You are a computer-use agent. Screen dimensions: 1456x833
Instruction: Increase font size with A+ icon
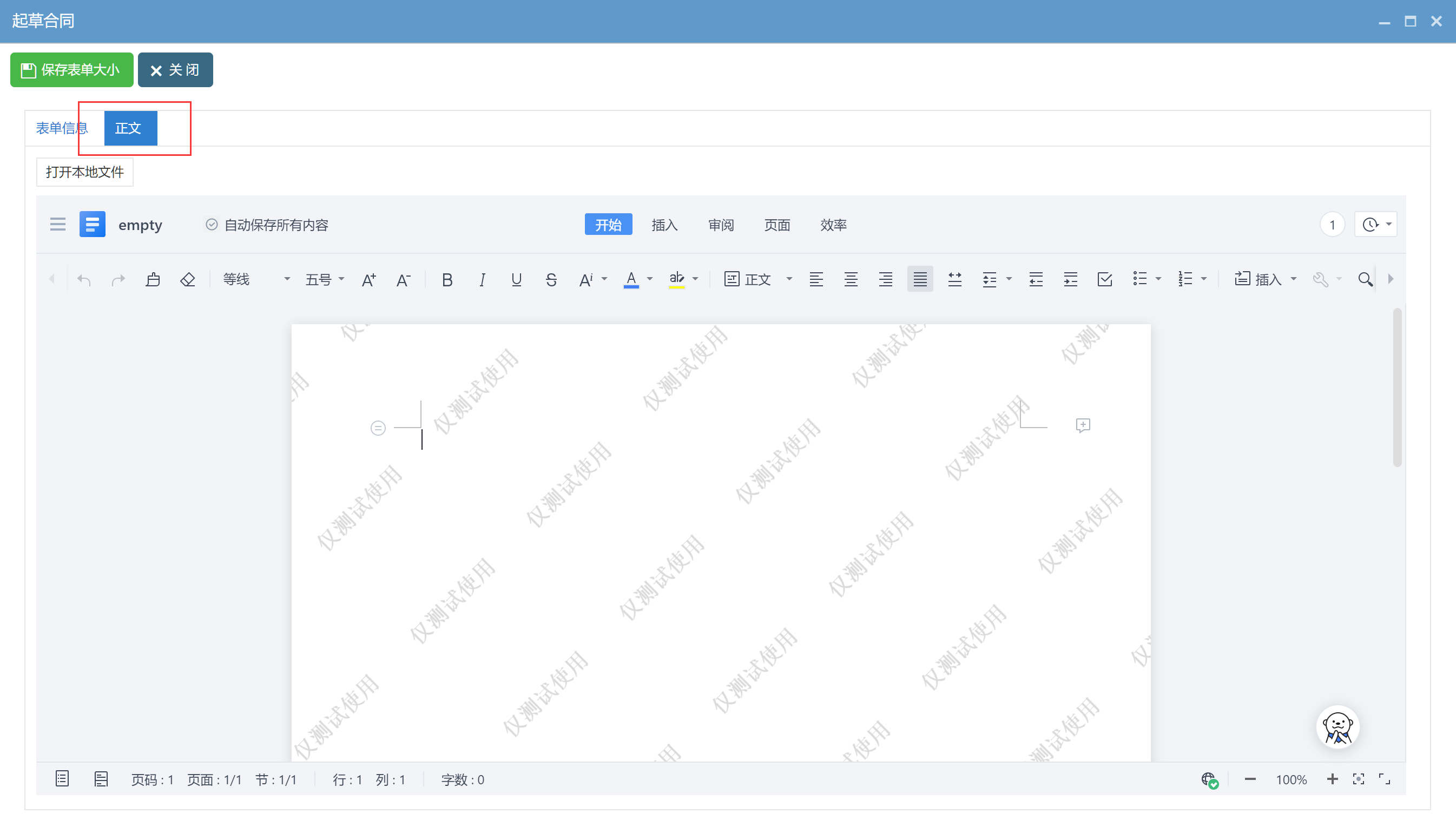pos(369,279)
